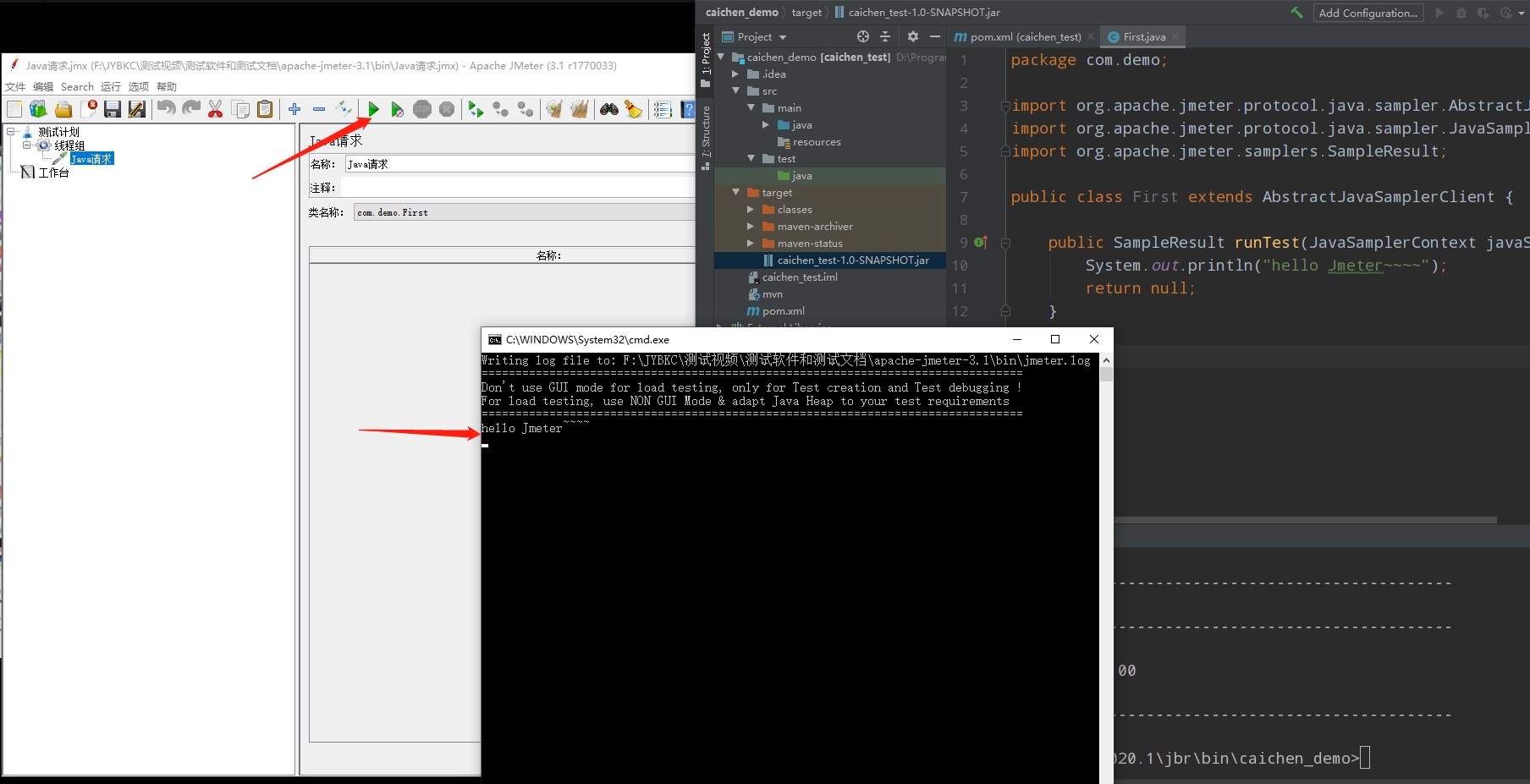Start test with green play button
The image size is (1530, 784).
coord(373,109)
